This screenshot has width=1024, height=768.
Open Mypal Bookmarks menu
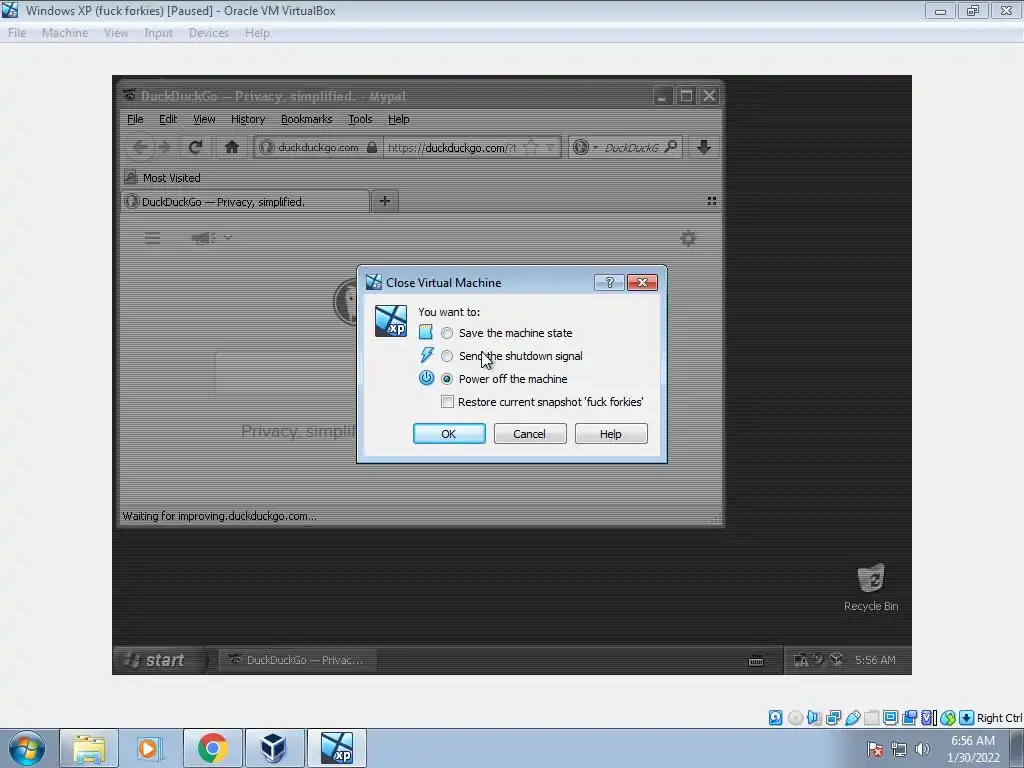tap(306, 119)
